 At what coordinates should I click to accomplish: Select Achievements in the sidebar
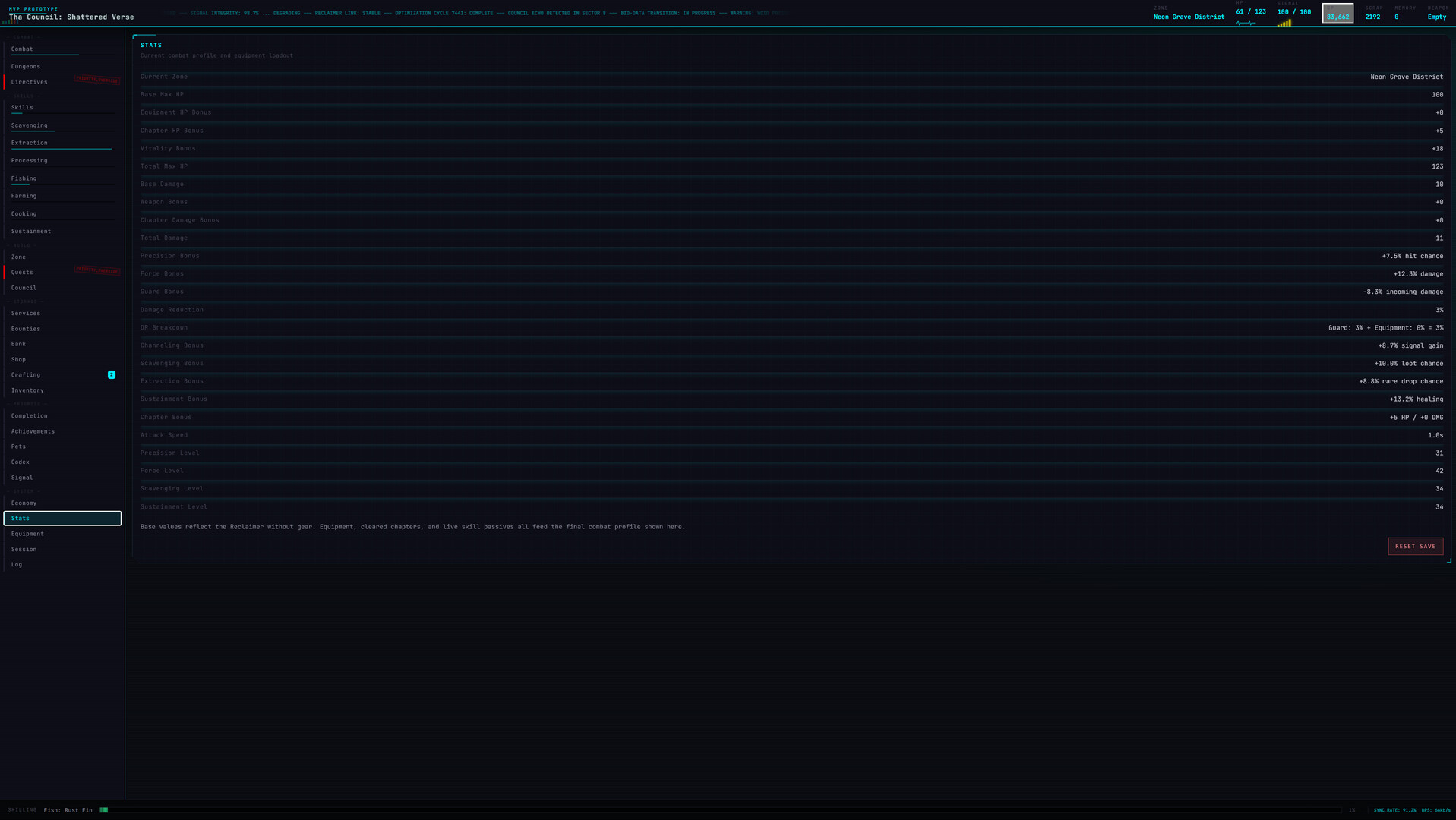pos(33,431)
